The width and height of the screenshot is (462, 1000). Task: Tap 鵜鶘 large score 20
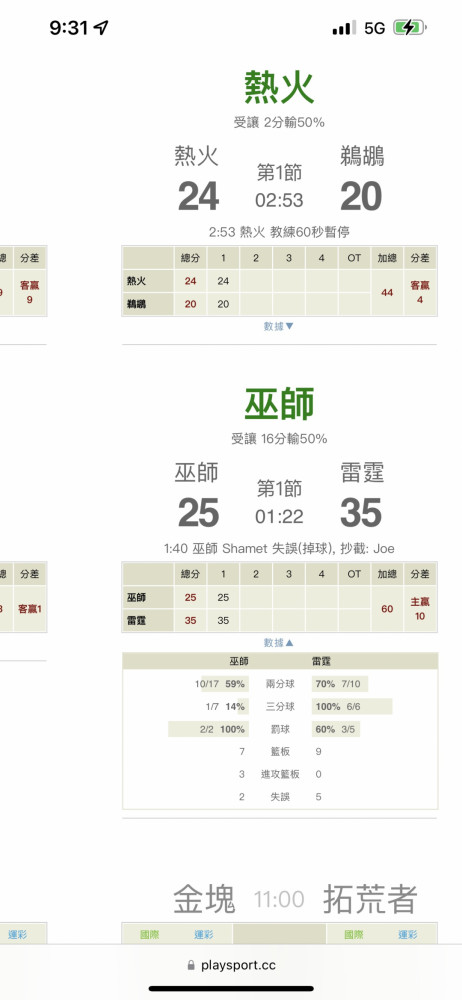coord(361,196)
